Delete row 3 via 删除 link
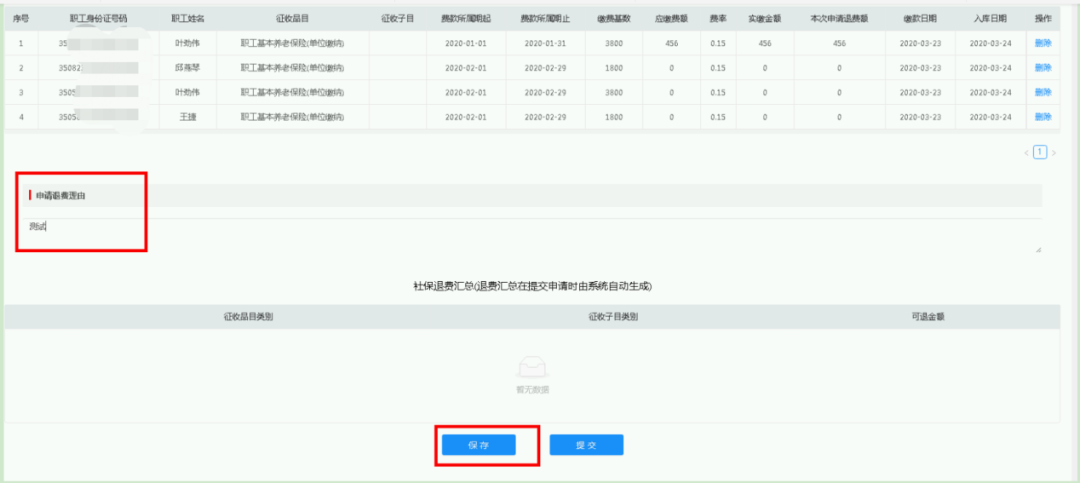The height and width of the screenshot is (483, 1080). tap(1043, 92)
